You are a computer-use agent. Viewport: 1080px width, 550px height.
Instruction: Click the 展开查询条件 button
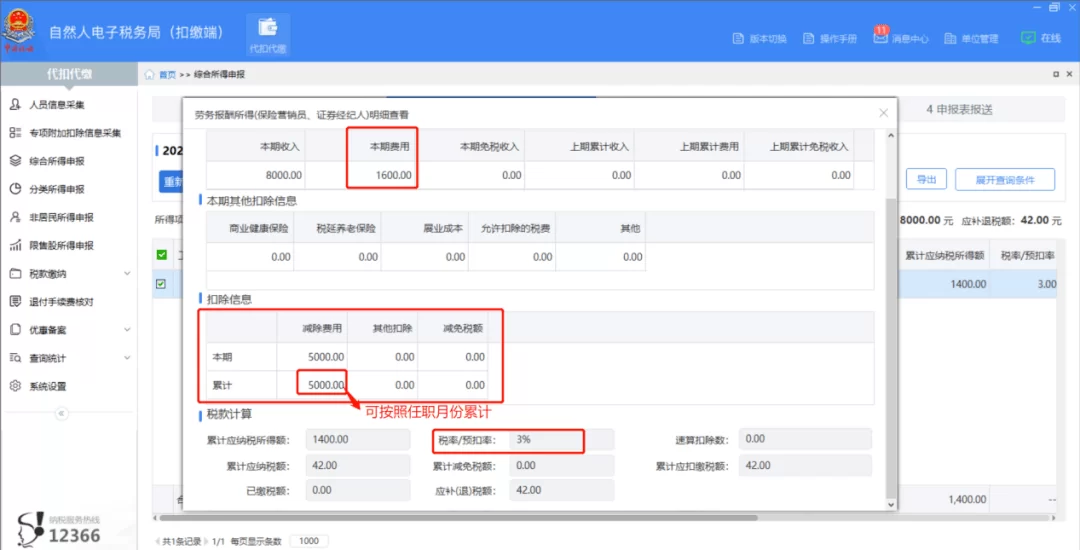1005,180
